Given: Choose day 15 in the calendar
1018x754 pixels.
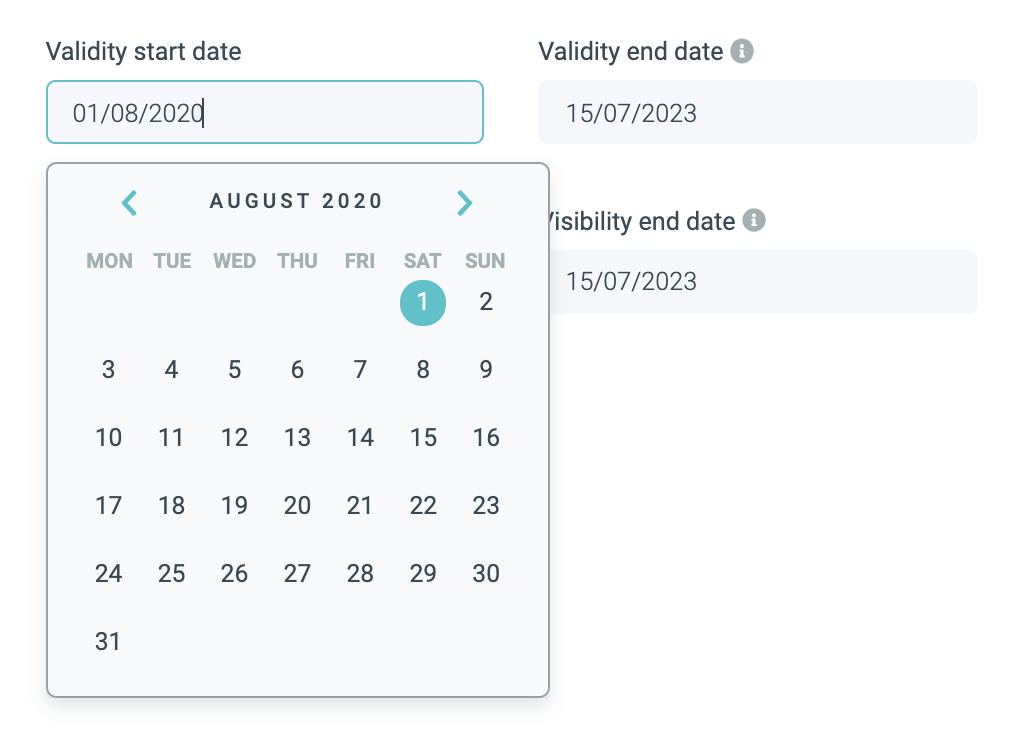Looking at the screenshot, I should pyautogui.click(x=423, y=438).
